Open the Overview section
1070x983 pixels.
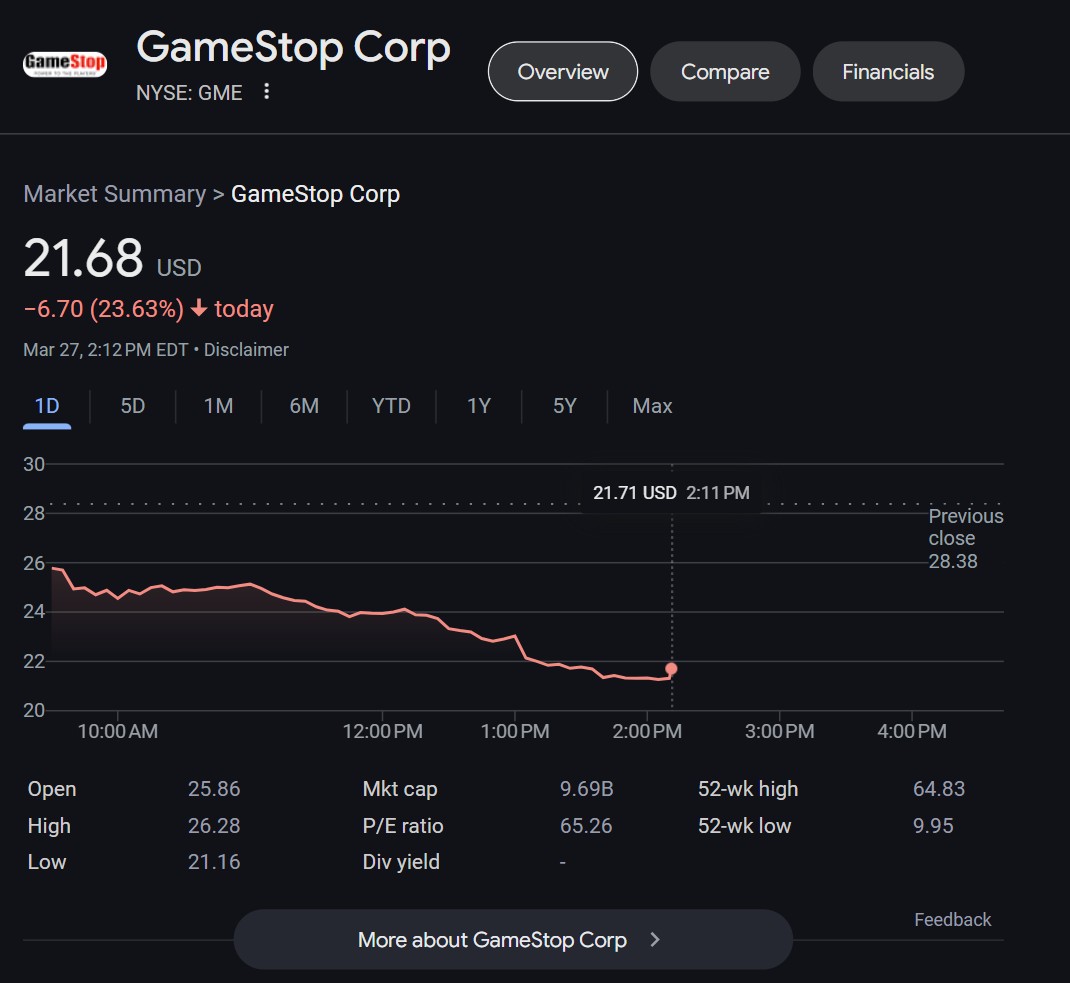[x=562, y=71]
